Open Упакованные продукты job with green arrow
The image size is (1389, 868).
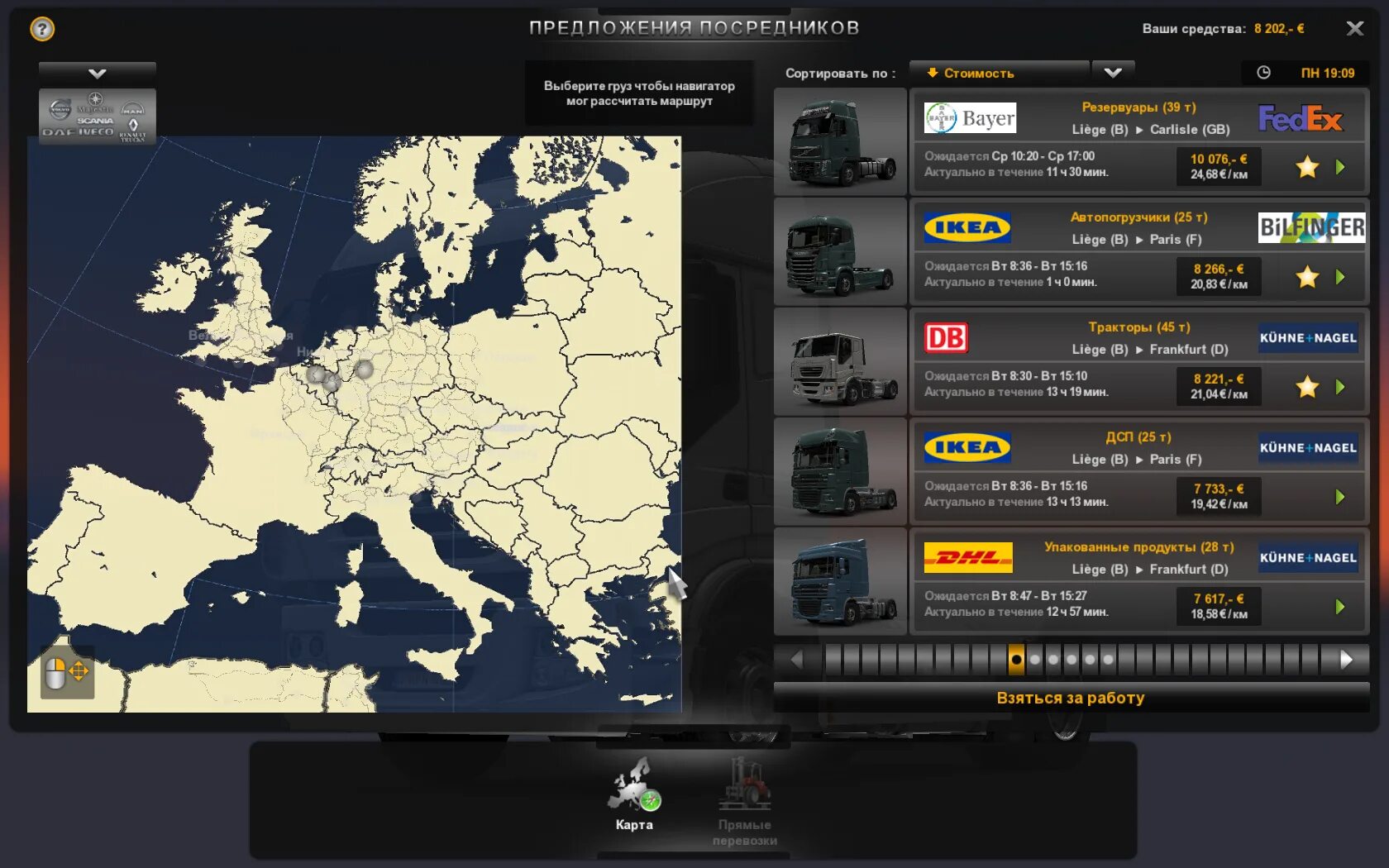tap(1340, 607)
